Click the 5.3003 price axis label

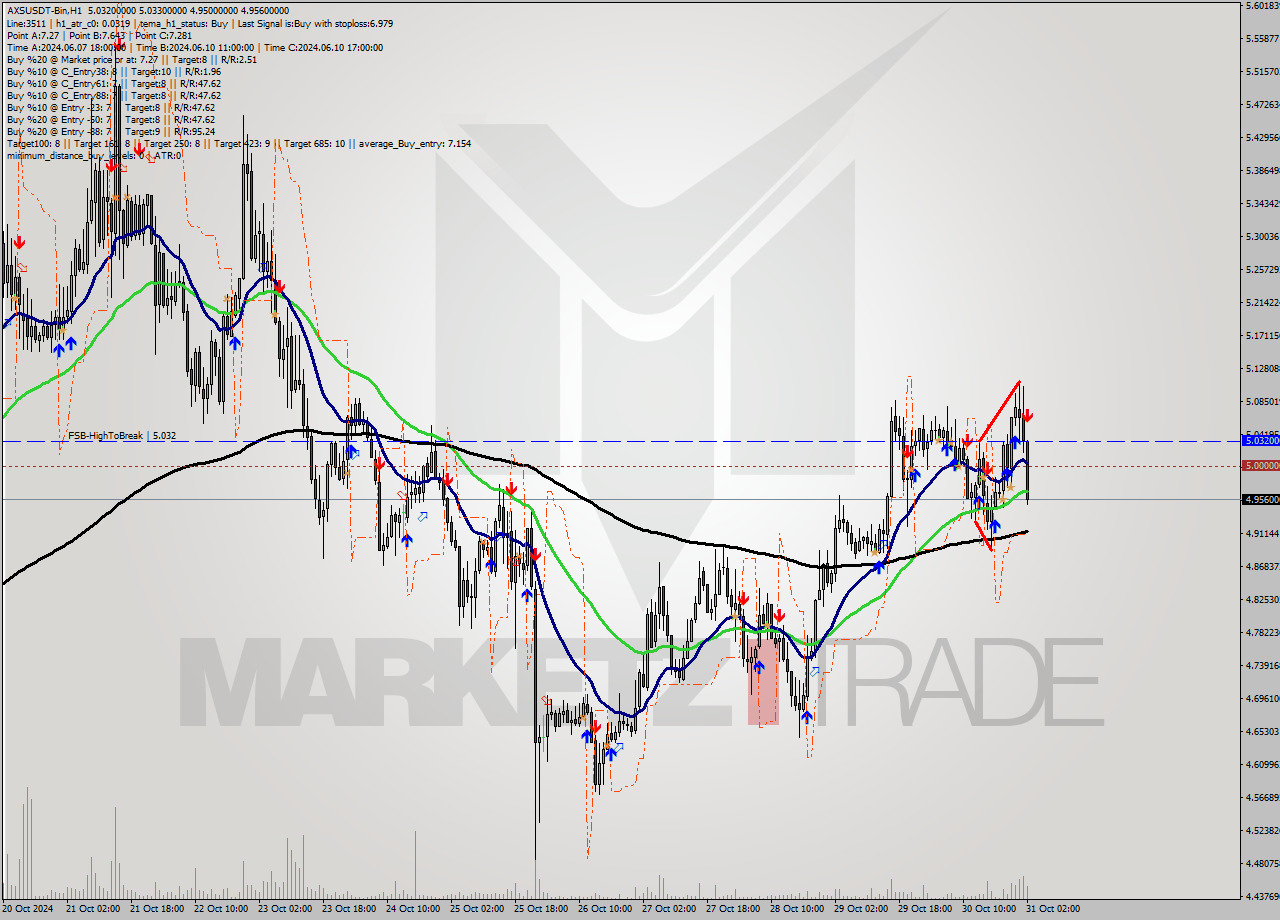[1261, 236]
